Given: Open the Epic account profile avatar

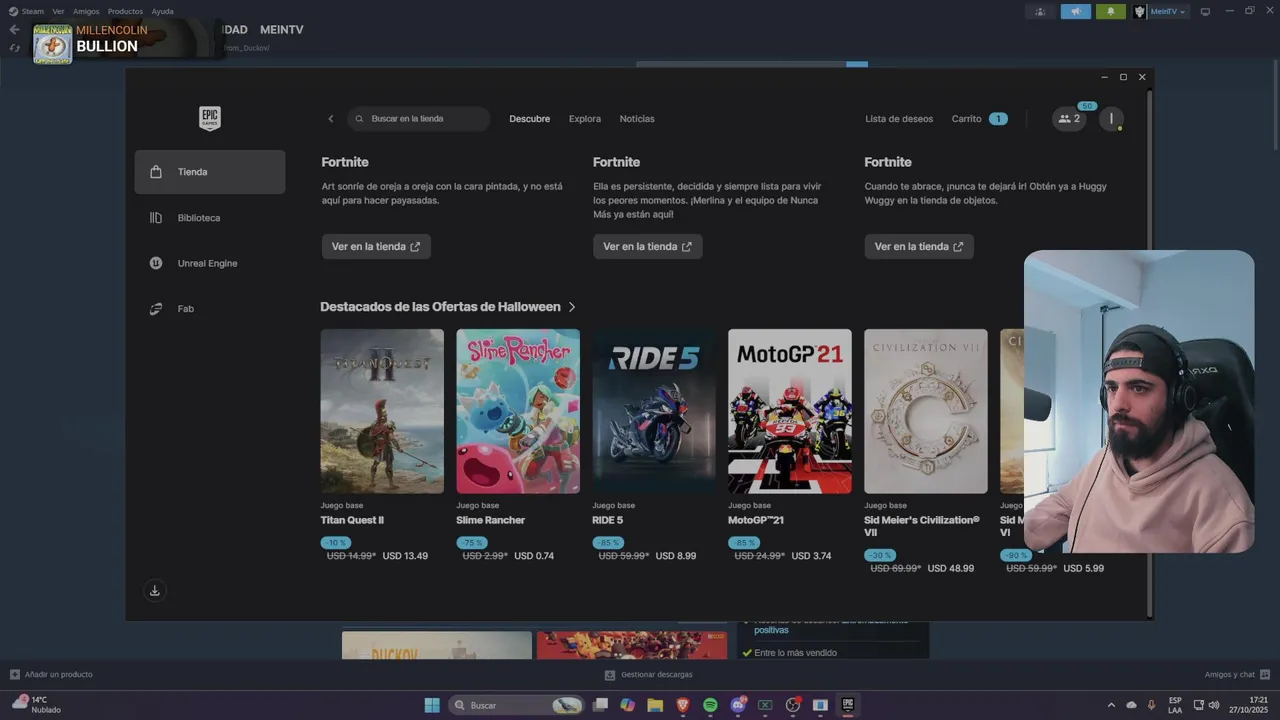Looking at the screenshot, I should point(1111,118).
